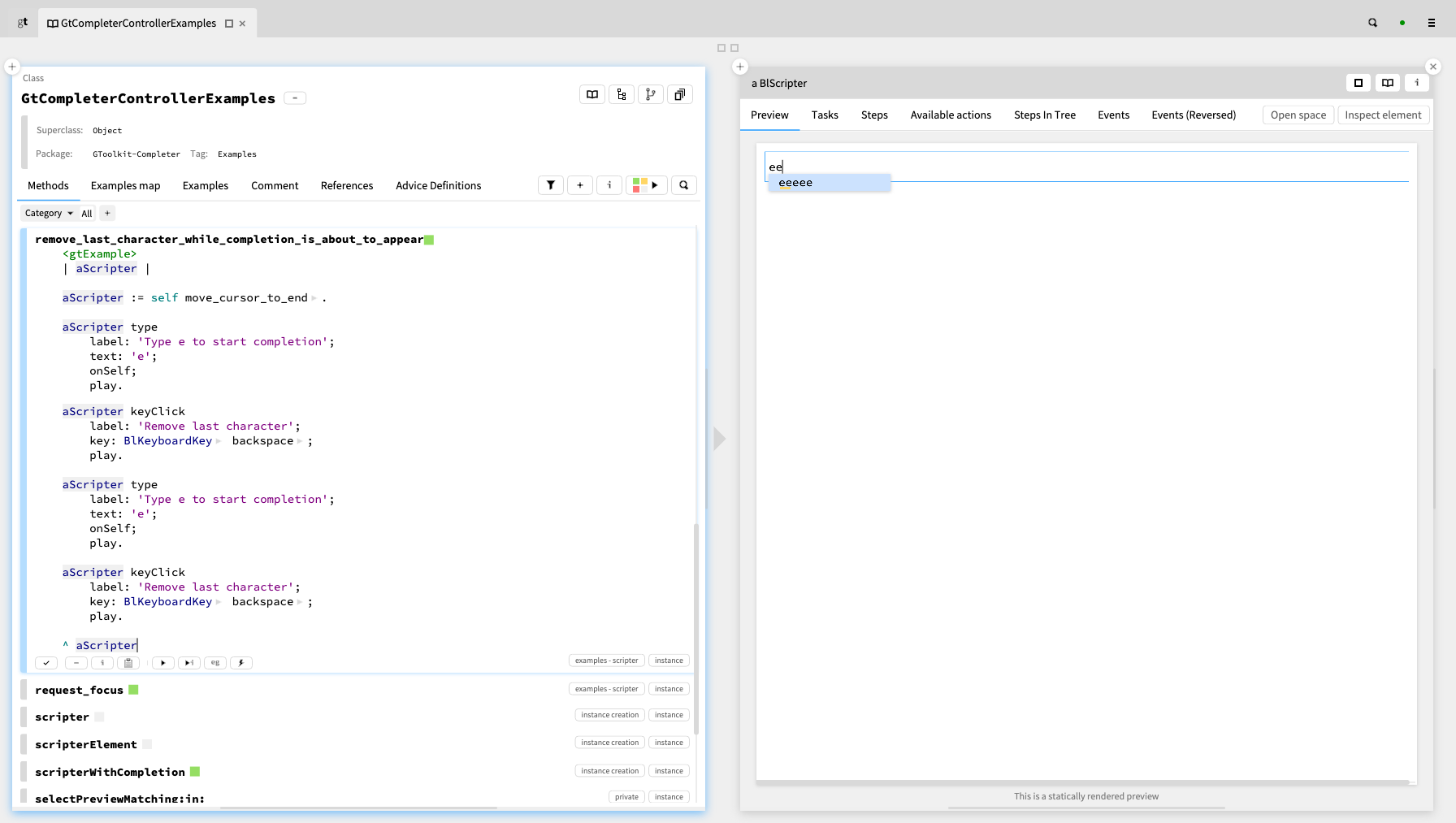Click the 'Object' superclass link

107,131
